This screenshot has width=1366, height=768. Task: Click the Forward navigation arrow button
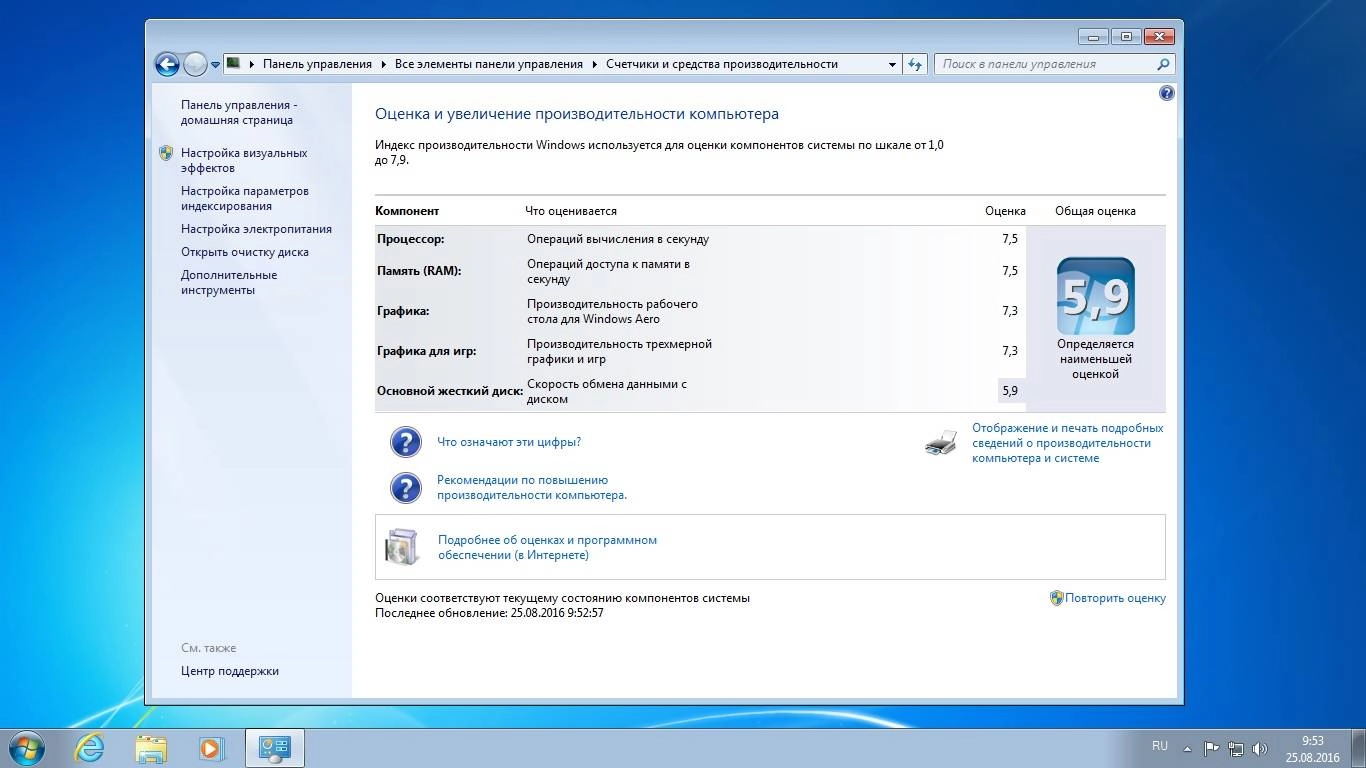coord(195,64)
